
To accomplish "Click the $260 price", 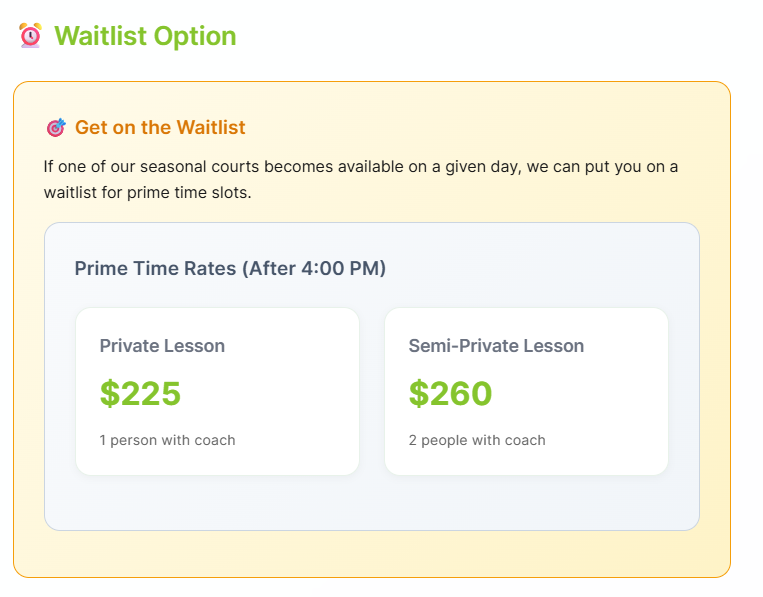I will (450, 393).
